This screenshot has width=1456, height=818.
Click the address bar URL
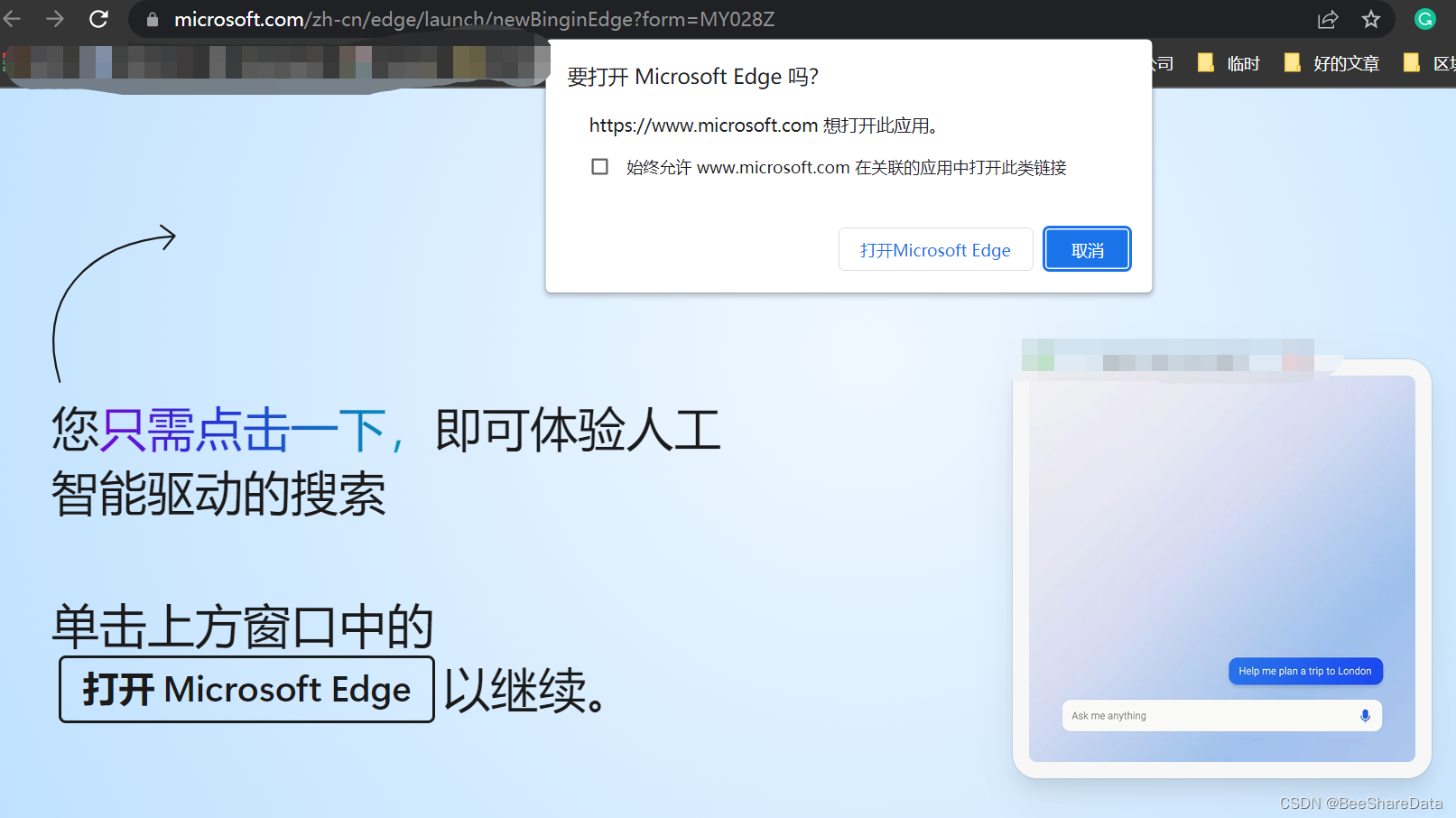point(474,19)
